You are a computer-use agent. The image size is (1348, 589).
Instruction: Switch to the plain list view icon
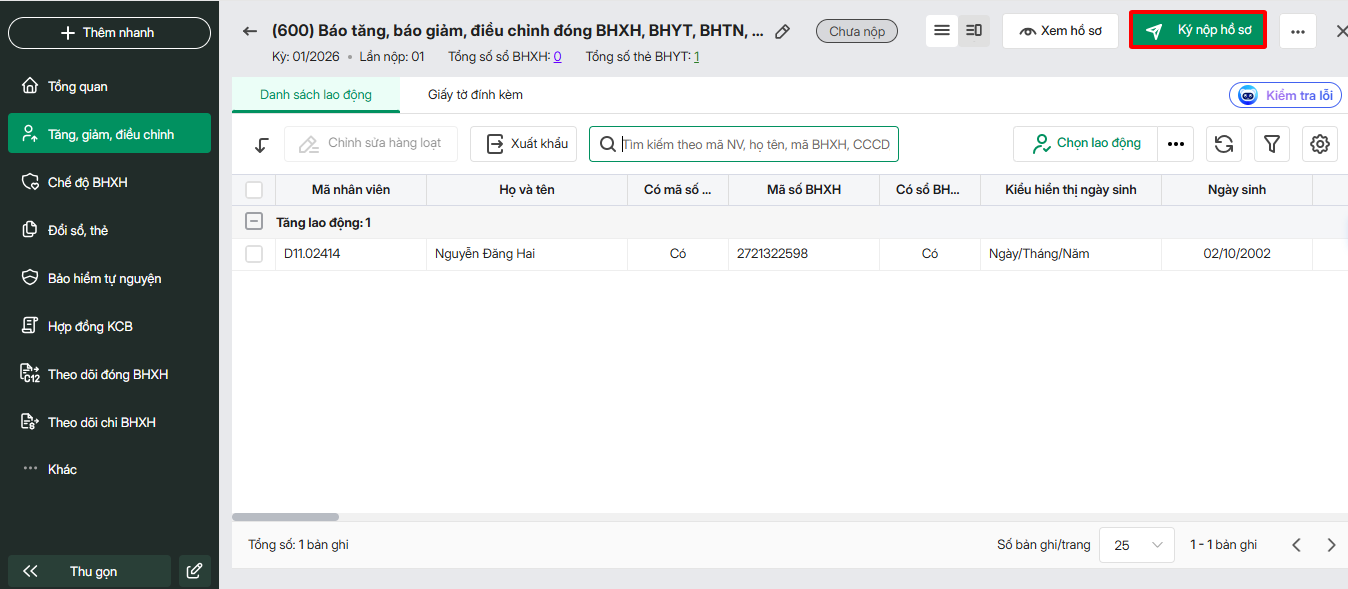[x=942, y=31]
